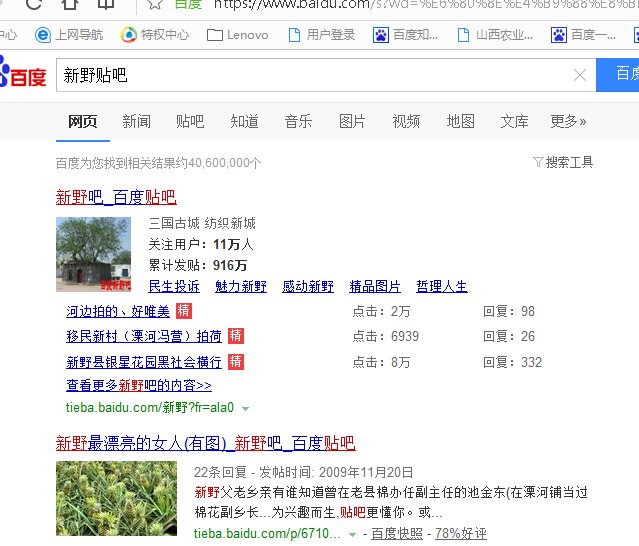Open the 上网导航 bookmark

tap(69, 35)
